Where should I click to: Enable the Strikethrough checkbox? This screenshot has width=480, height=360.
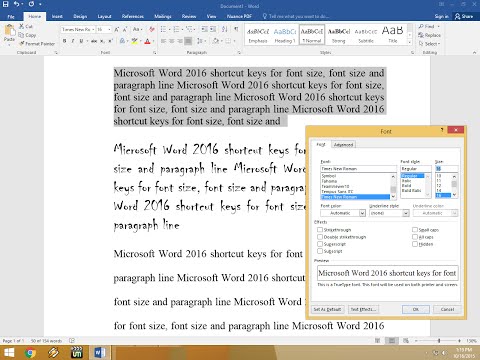(320, 230)
